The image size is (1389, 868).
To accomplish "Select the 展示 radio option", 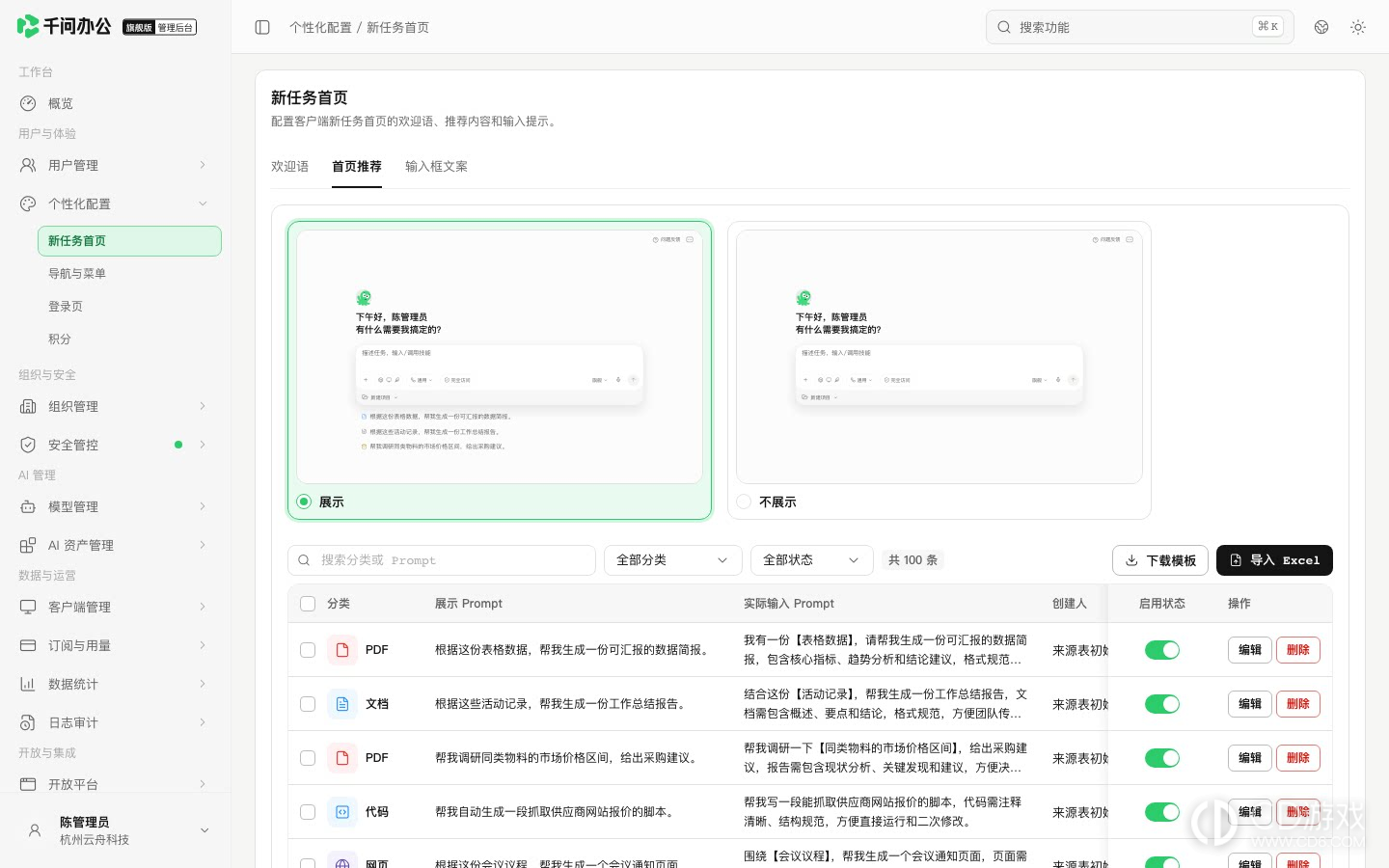I will tap(304, 502).
